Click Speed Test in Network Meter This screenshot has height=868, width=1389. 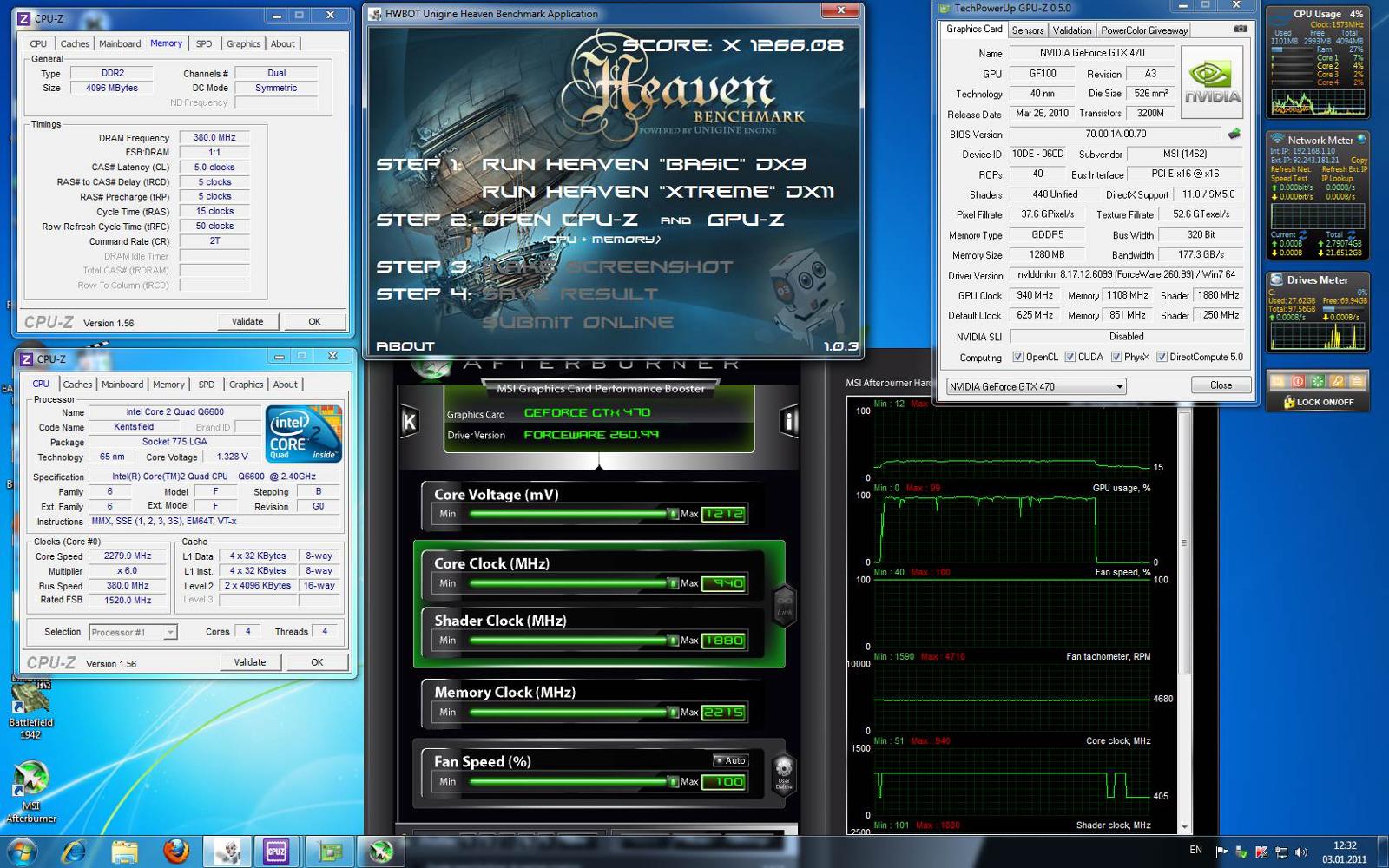[x=1289, y=178]
